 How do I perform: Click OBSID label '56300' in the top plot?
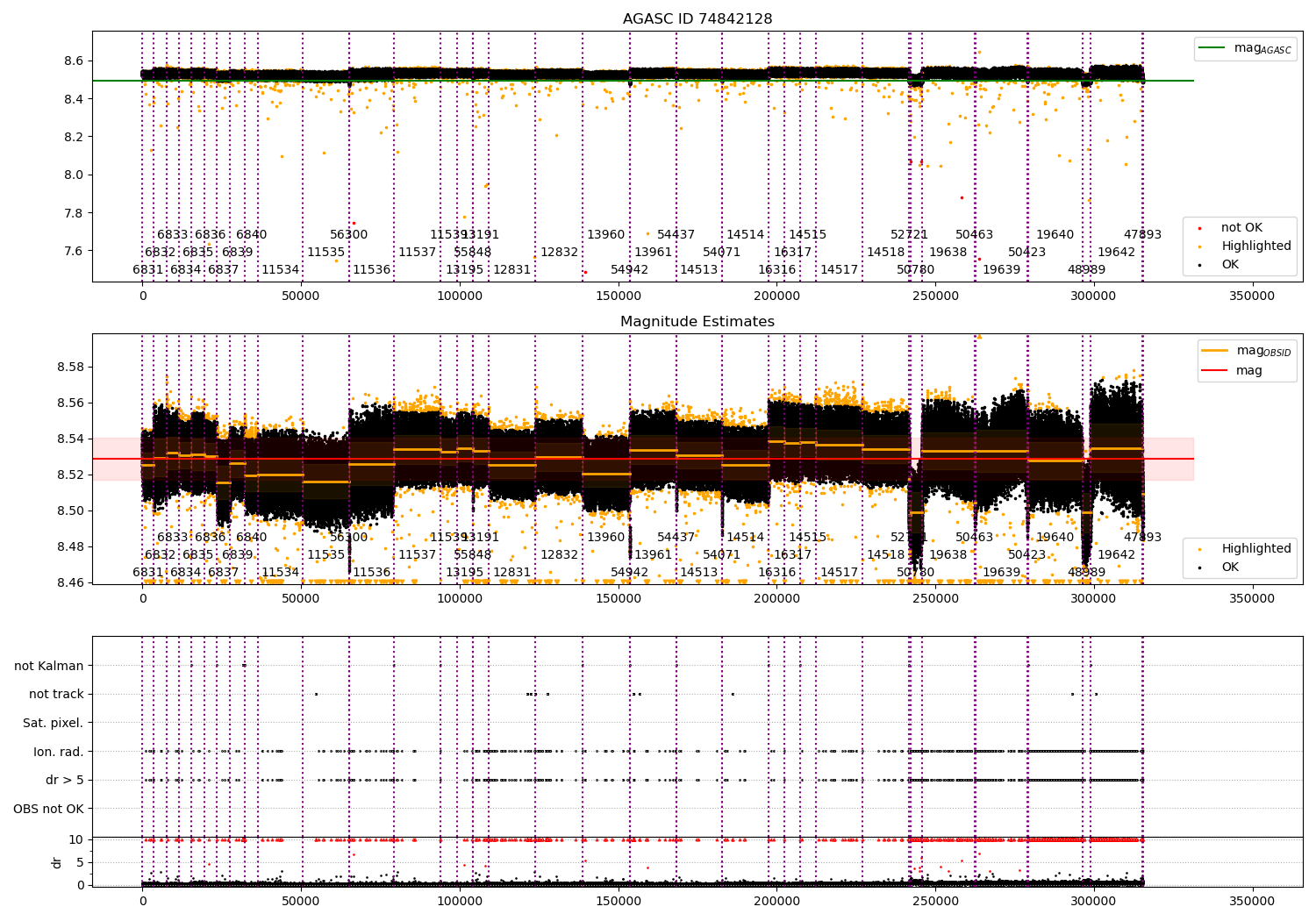[x=349, y=235]
